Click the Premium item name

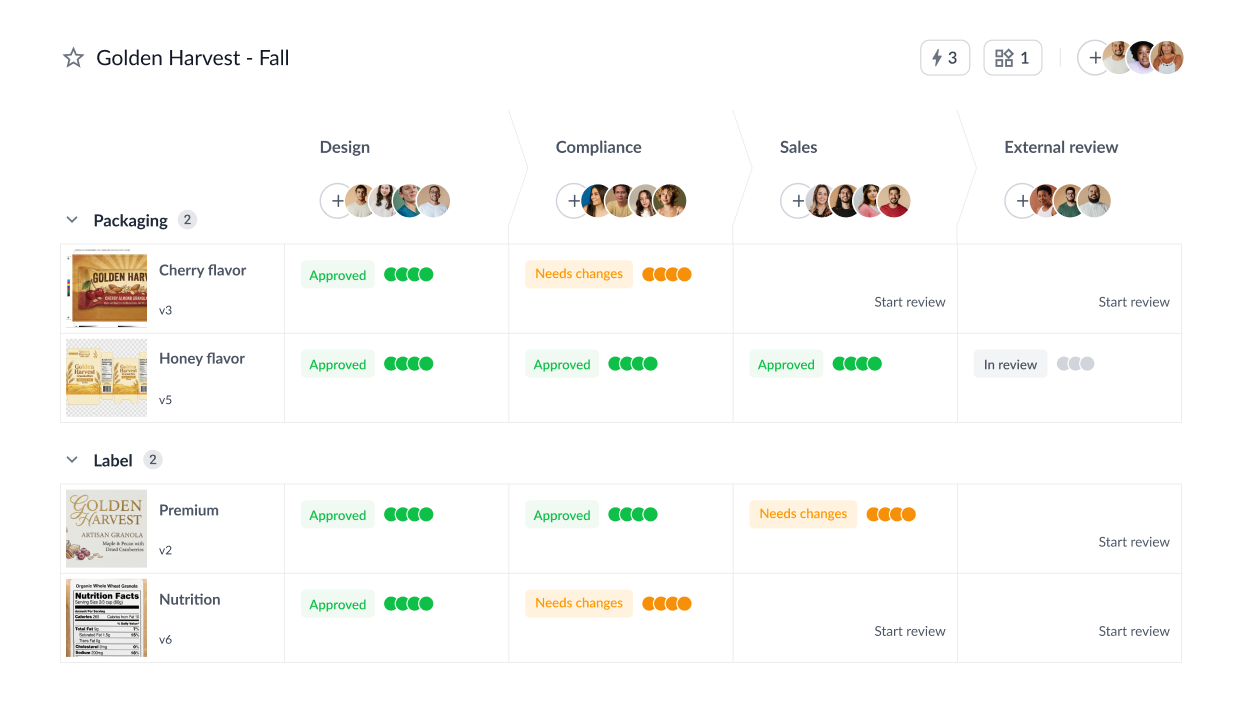(189, 510)
